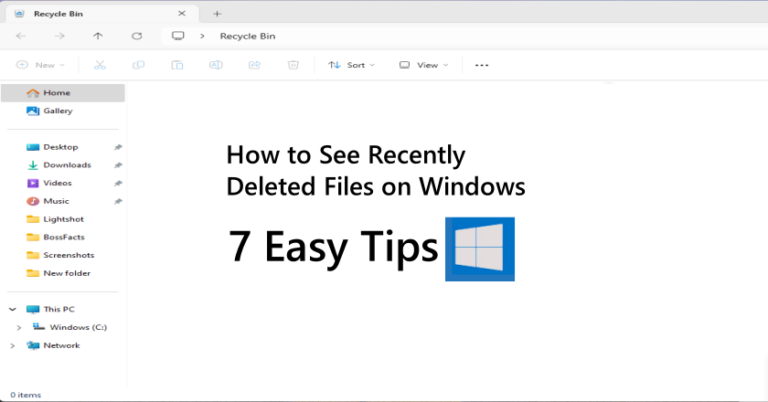
Task: Click the 0 items status text
Action: point(26,395)
